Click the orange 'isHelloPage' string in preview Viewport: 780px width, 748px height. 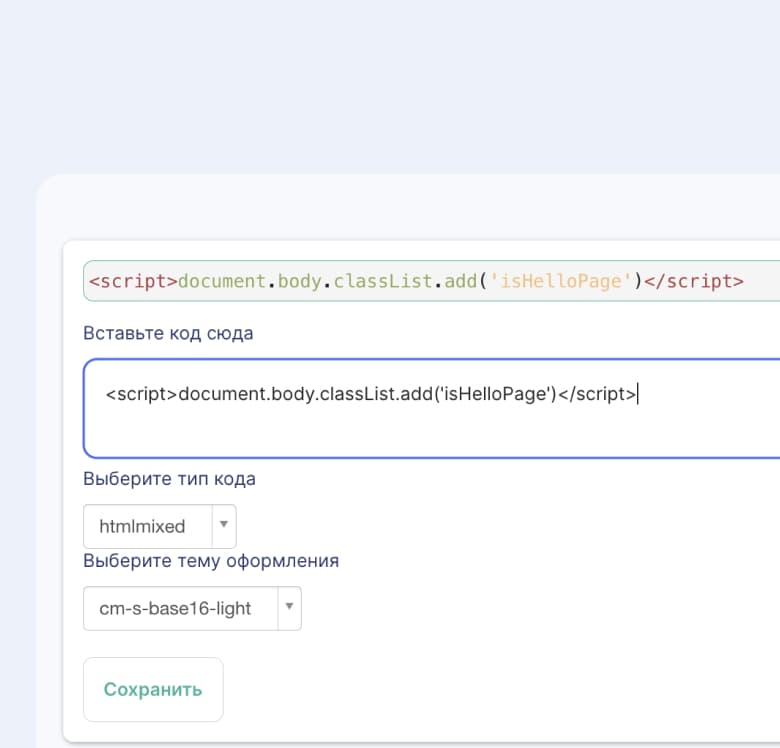[x=561, y=281]
